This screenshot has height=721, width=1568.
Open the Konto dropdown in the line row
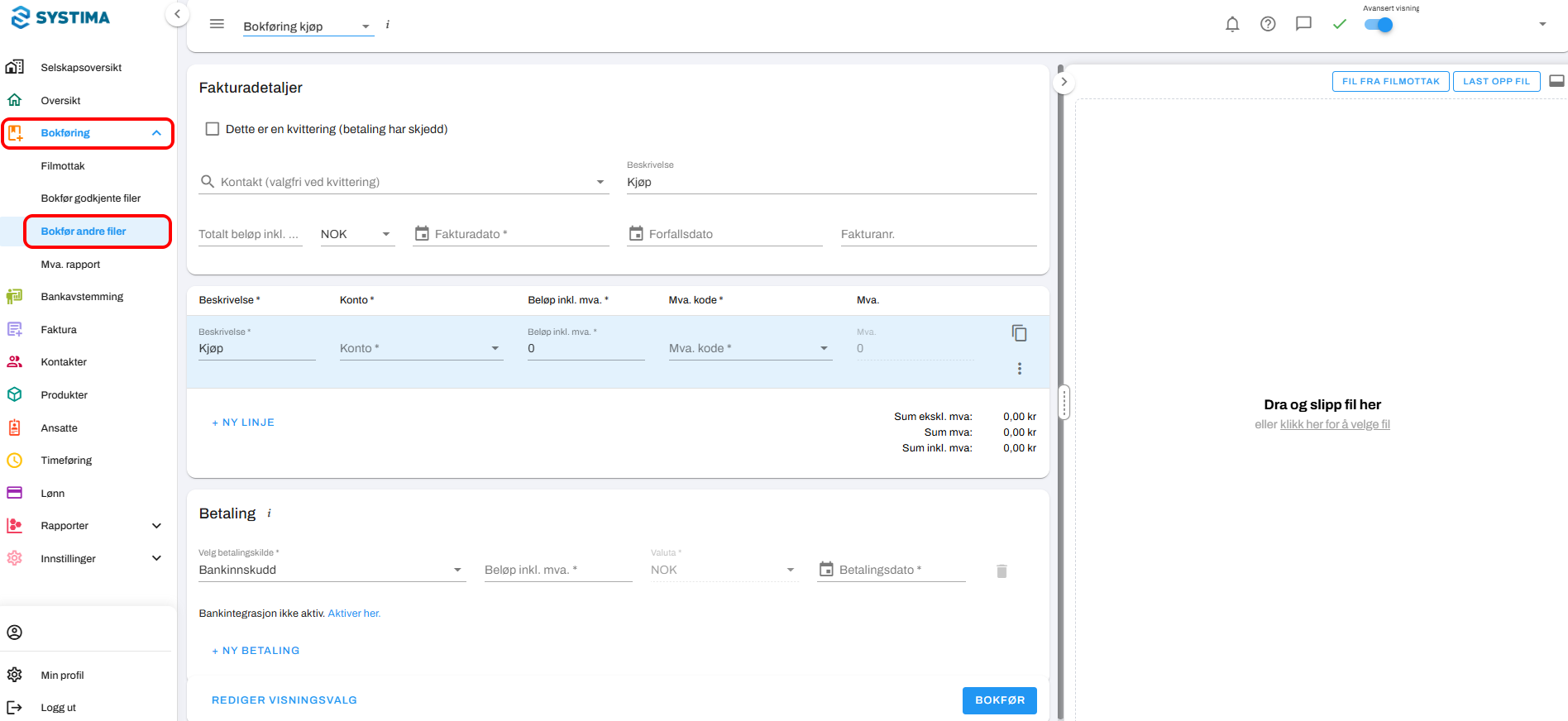tap(421, 348)
